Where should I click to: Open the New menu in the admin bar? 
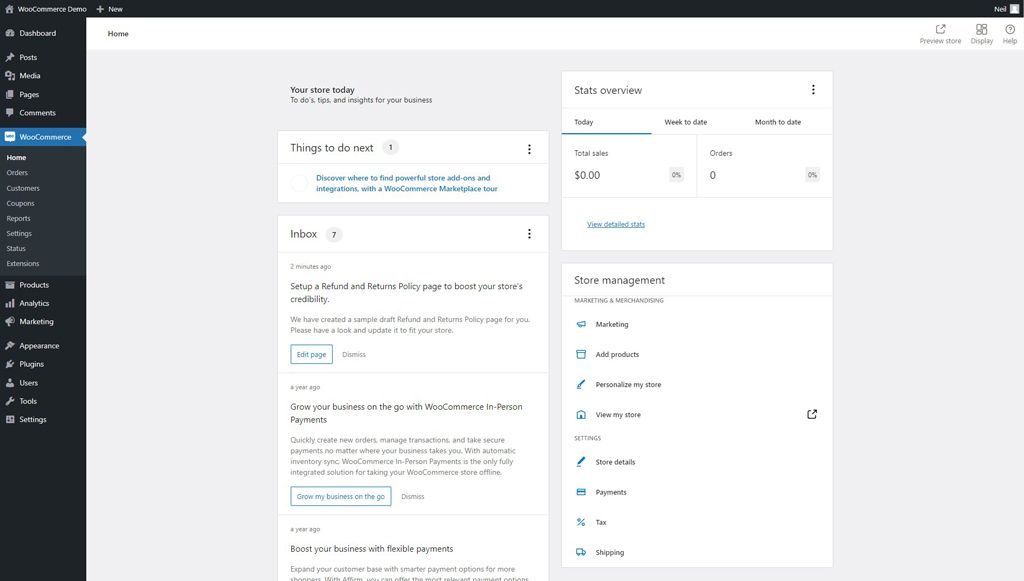pyautogui.click(x=108, y=8)
